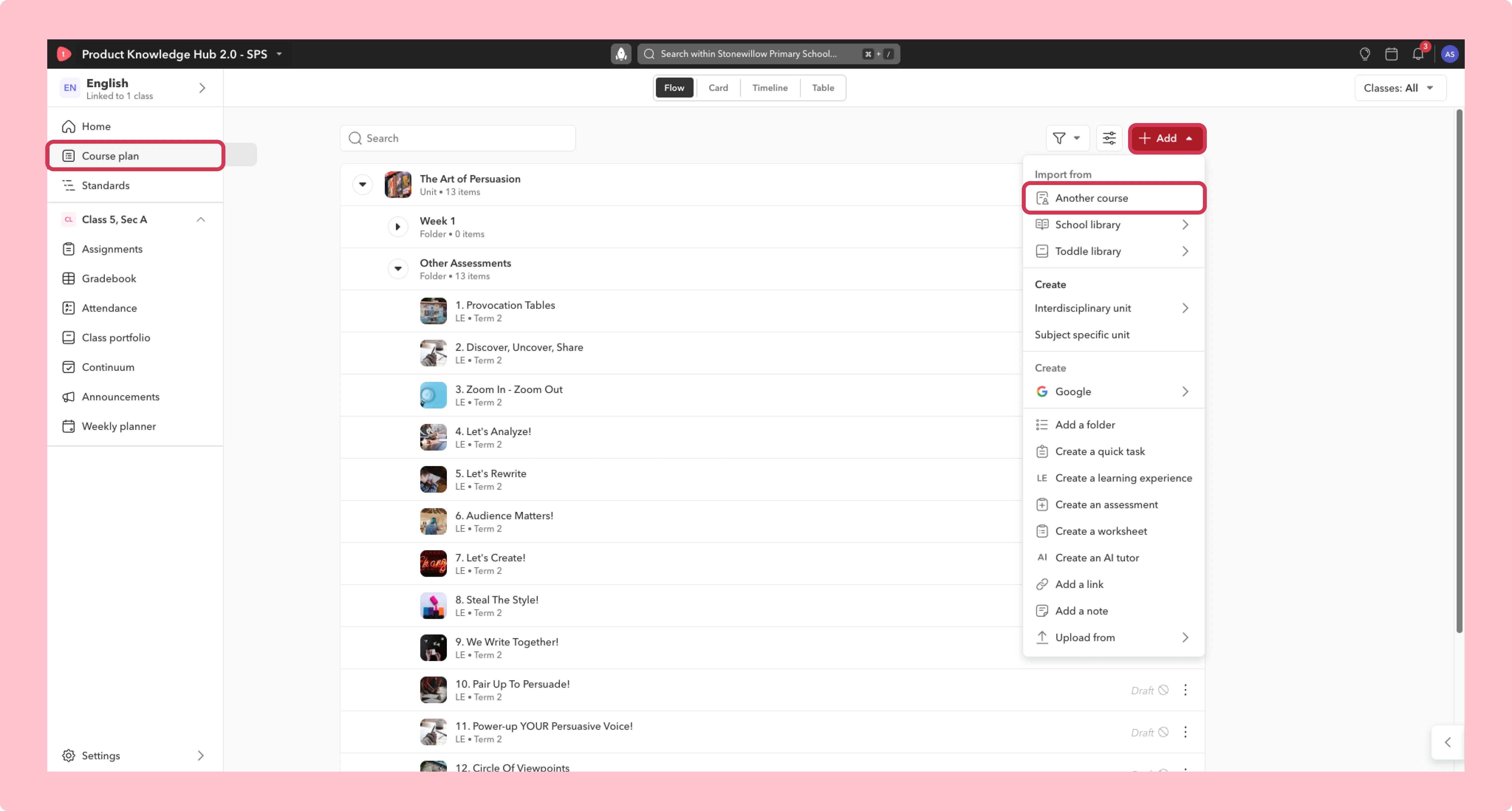Choose Create an assessment
This screenshot has height=811, width=1512.
tap(1114, 505)
